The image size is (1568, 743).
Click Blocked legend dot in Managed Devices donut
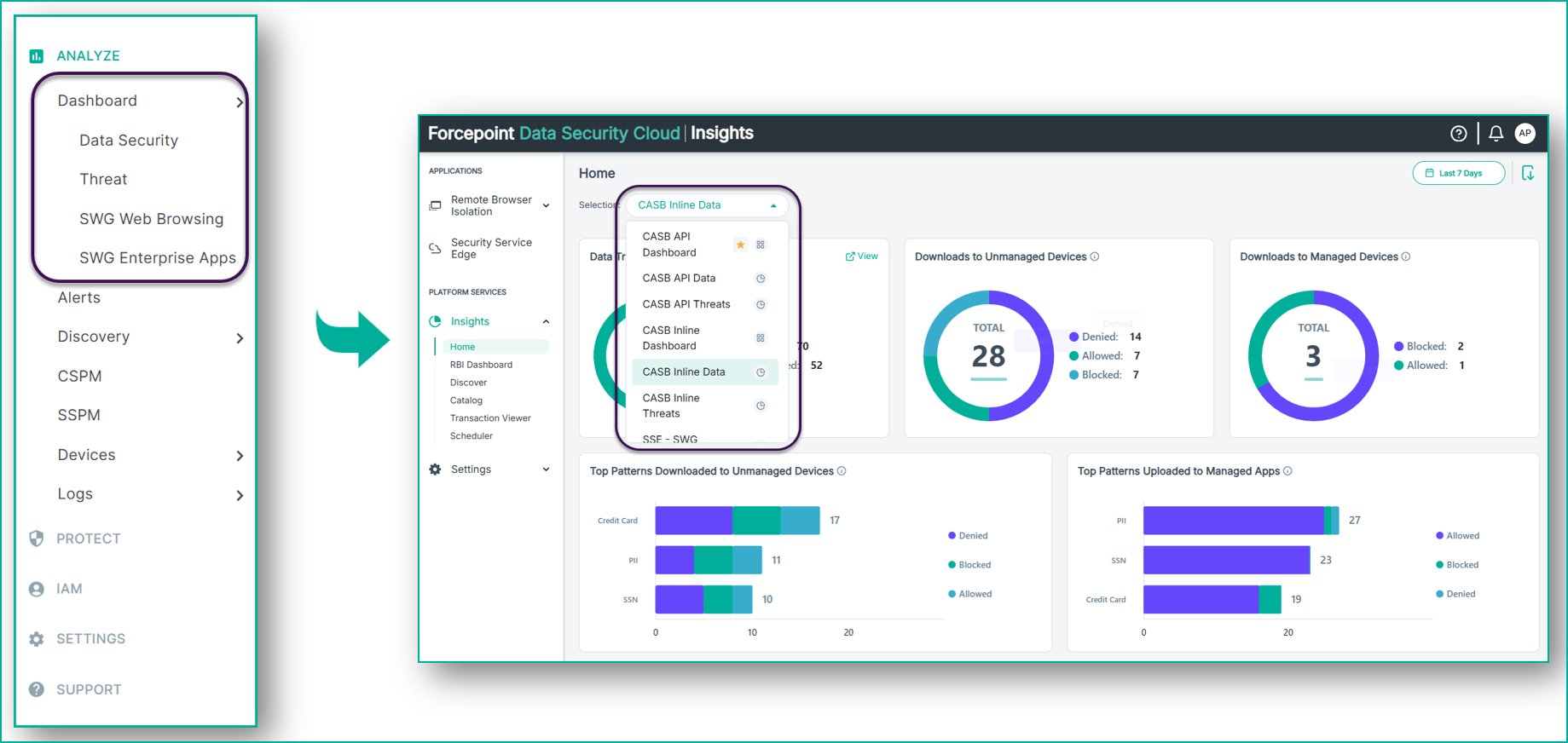tap(1398, 347)
